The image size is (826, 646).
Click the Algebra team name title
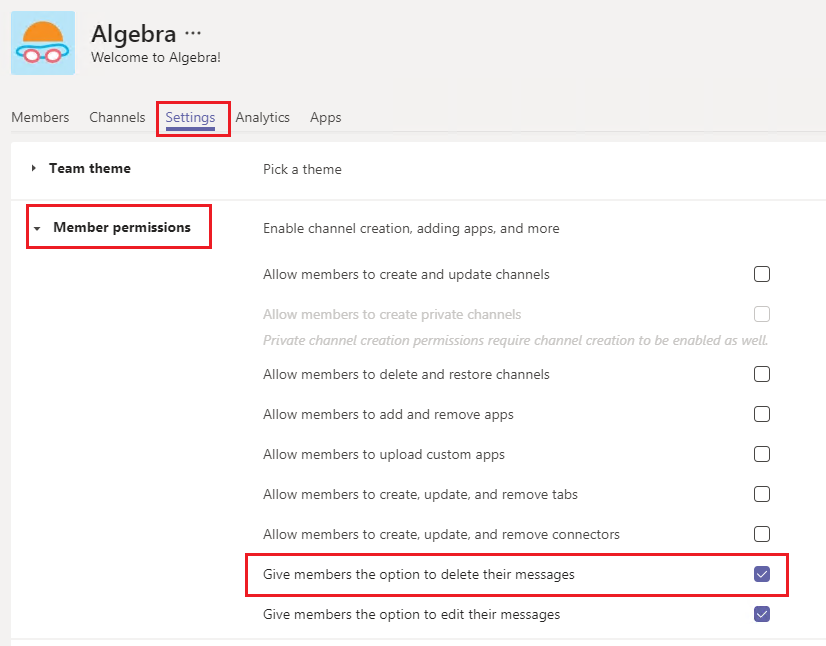[x=134, y=34]
